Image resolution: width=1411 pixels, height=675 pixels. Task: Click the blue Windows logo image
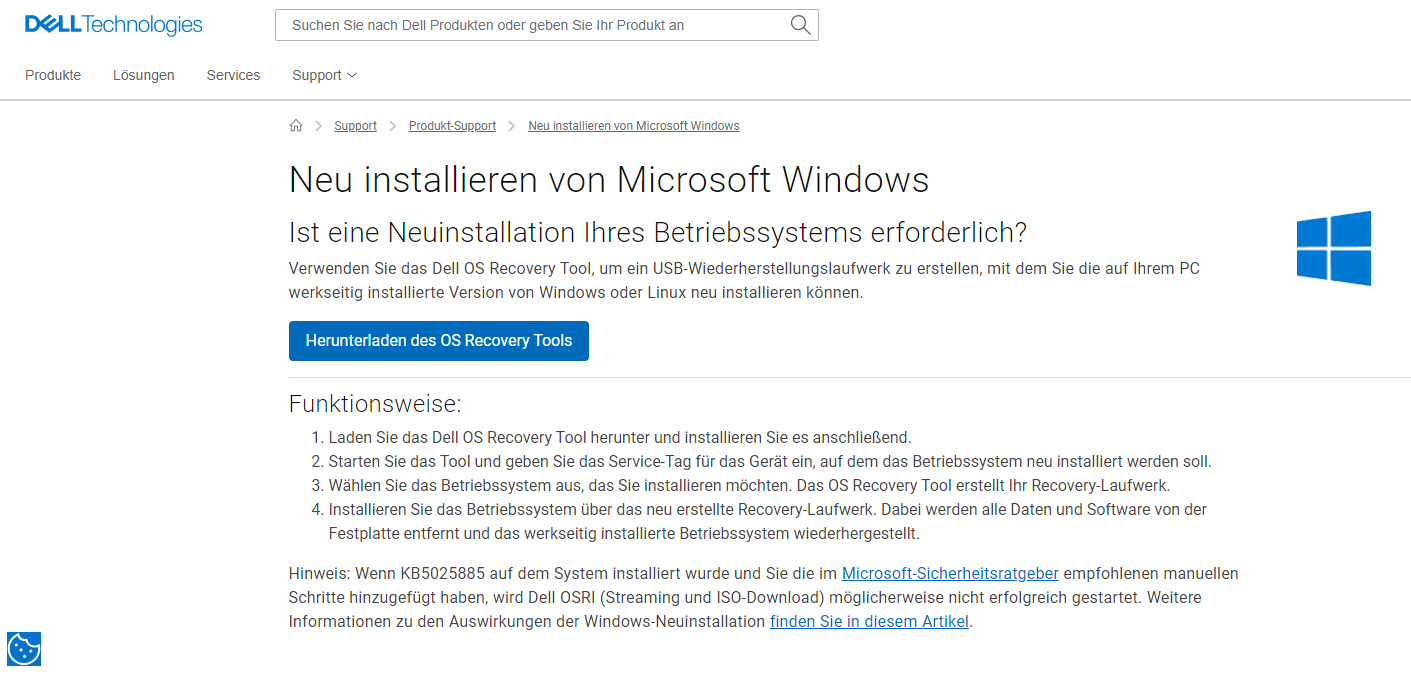click(x=1333, y=248)
